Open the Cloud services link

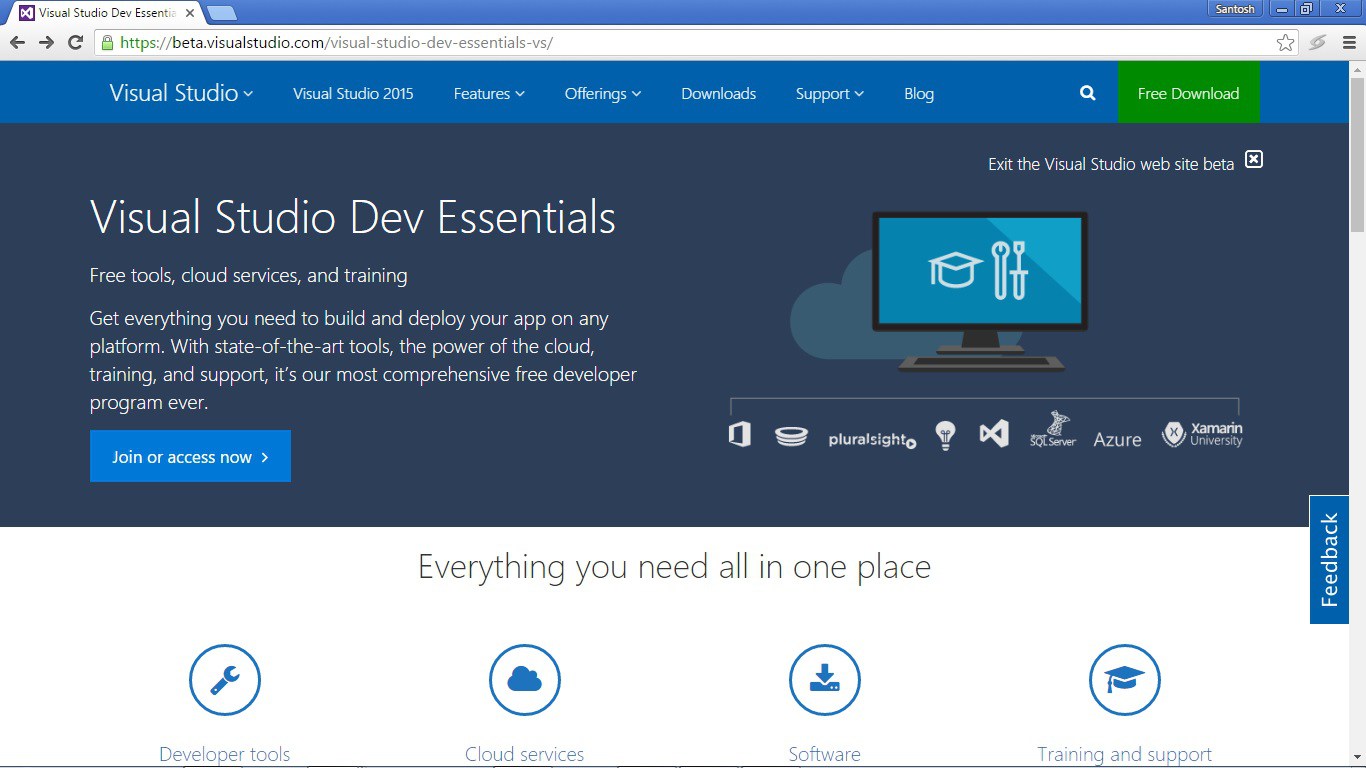pyautogui.click(x=525, y=755)
